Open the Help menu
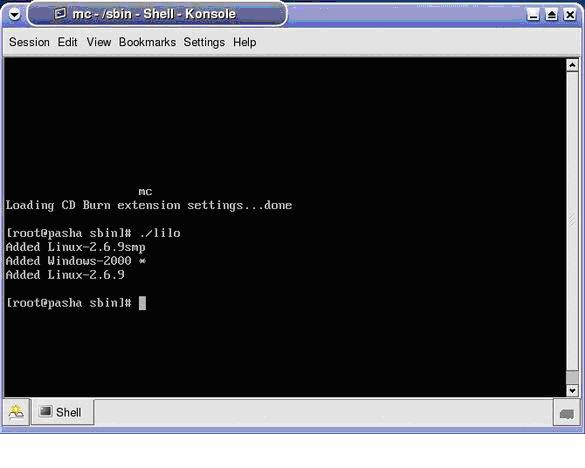The image size is (585, 468). coord(244,42)
